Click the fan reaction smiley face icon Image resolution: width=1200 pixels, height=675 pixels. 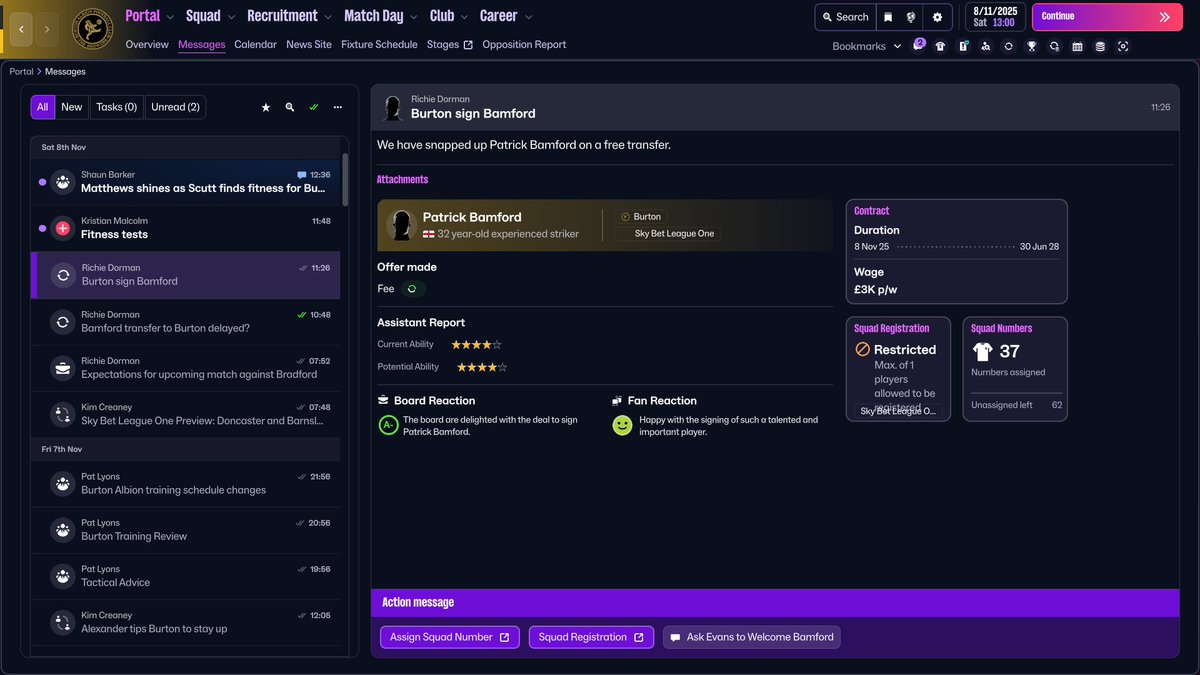(x=622, y=425)
